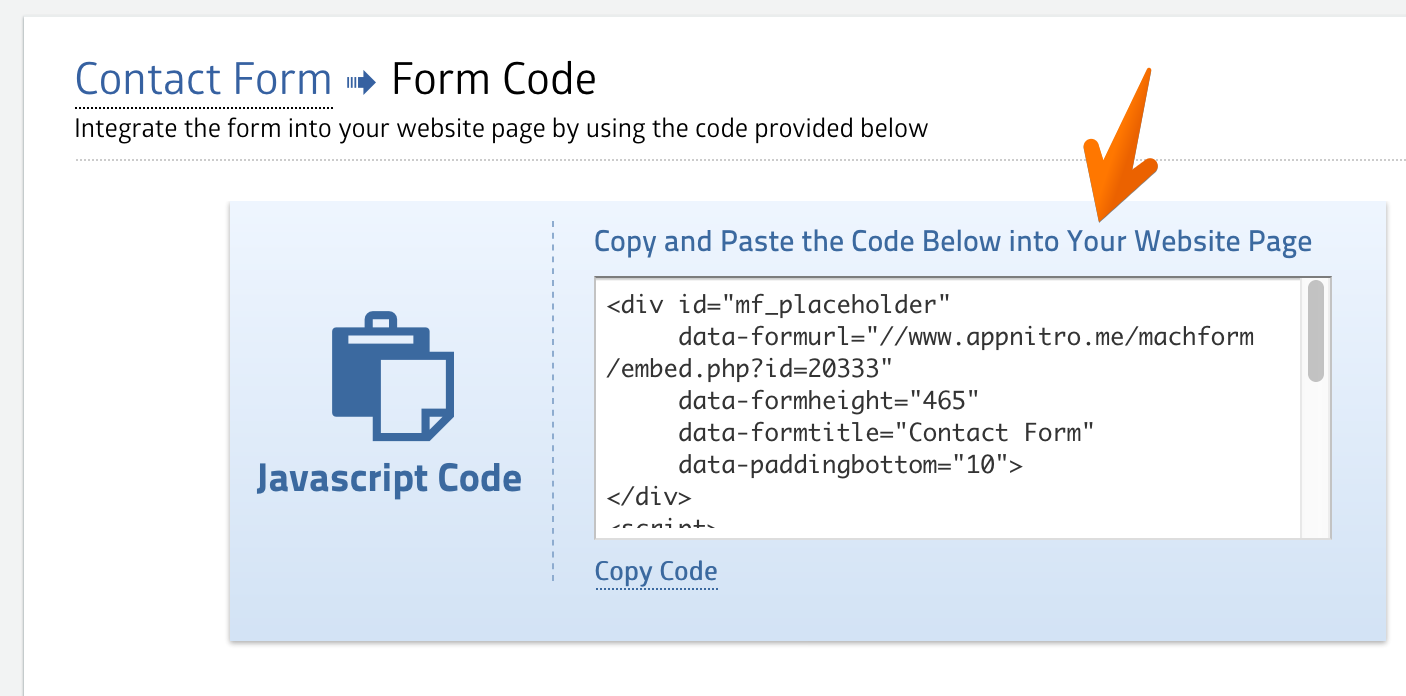Click the breadcrumb arrow icon
Image resolution: width=1406 pixels, height=696 pixels.
(x=361, y=82)
